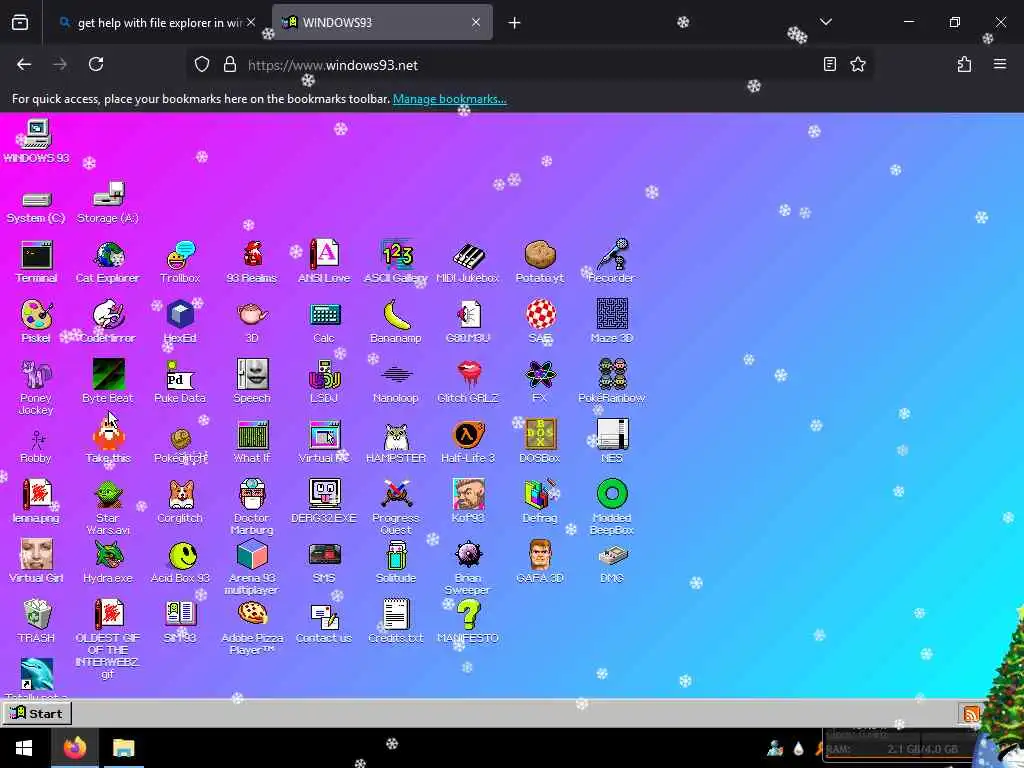This screenshot has width=1024, height=768.
Task: Select the WINDOWS93 browser tab
Action: tap(381, 23)
